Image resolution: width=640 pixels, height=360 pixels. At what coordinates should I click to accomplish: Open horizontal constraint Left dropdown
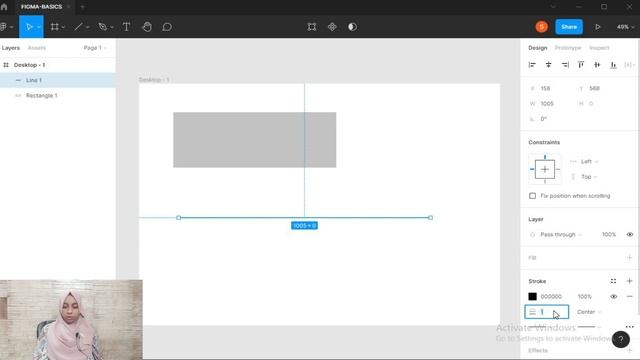tap(589, 162)
